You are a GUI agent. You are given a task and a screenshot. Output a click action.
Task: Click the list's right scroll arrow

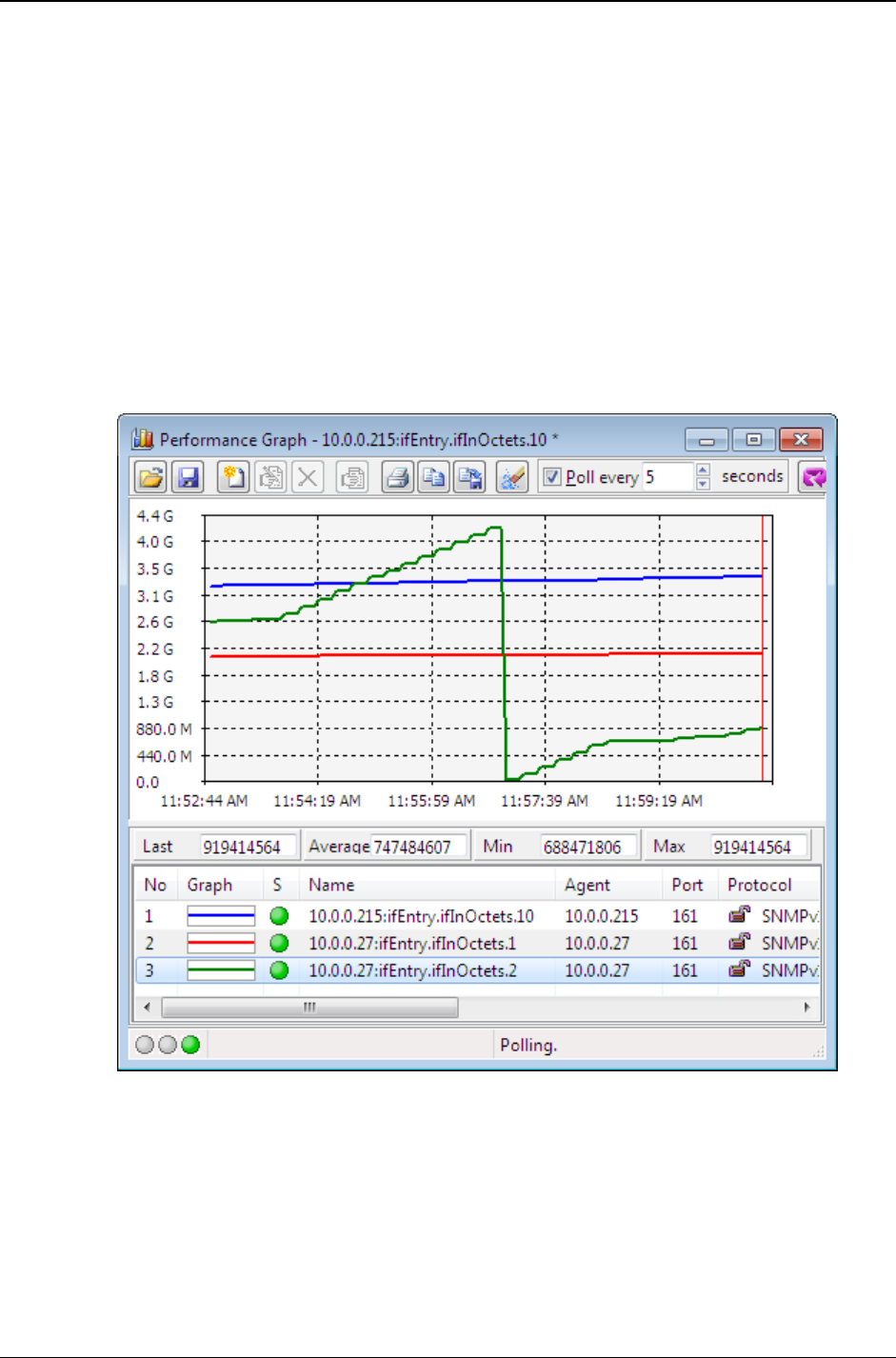[x=807, y=1007]
